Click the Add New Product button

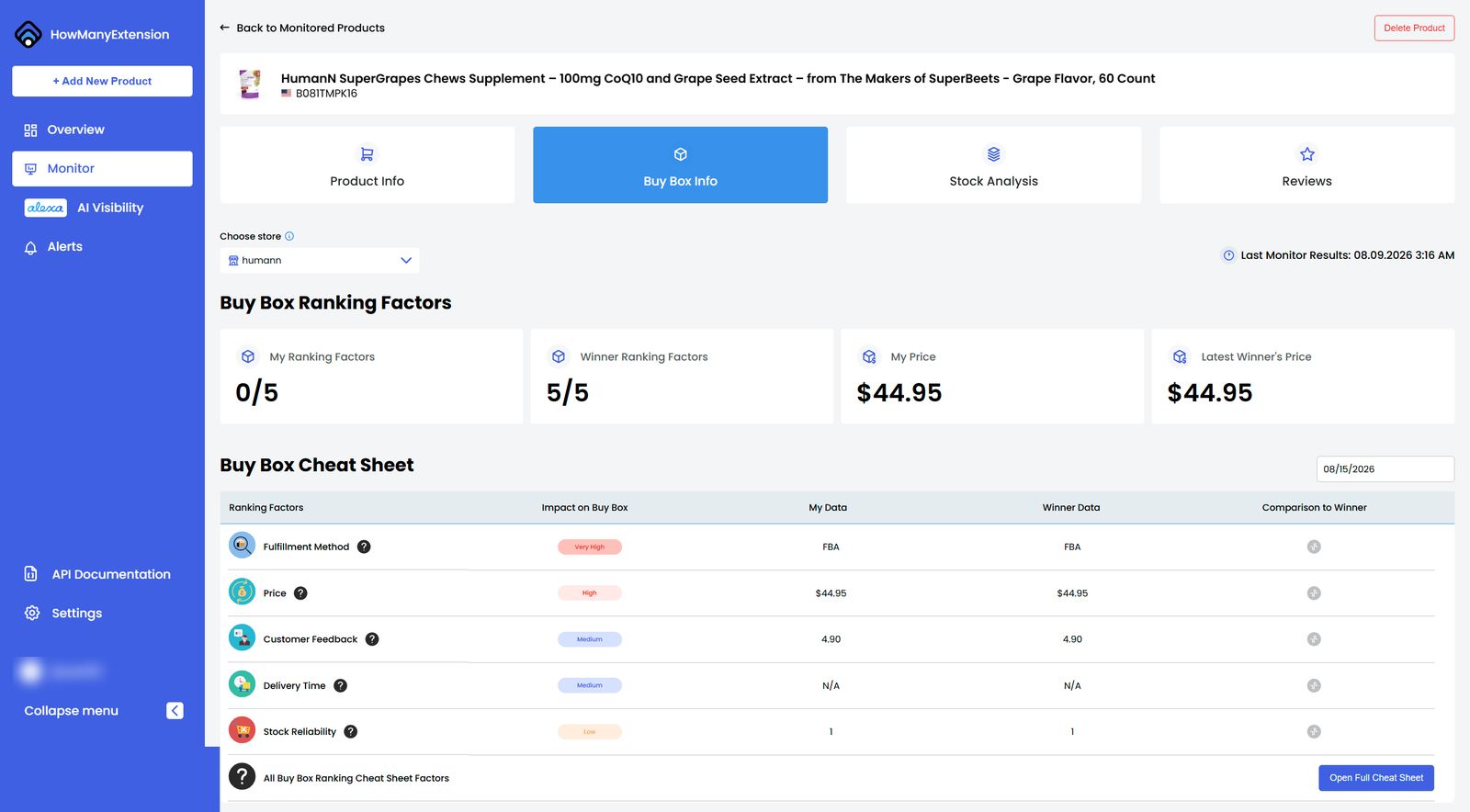(102, 81)
